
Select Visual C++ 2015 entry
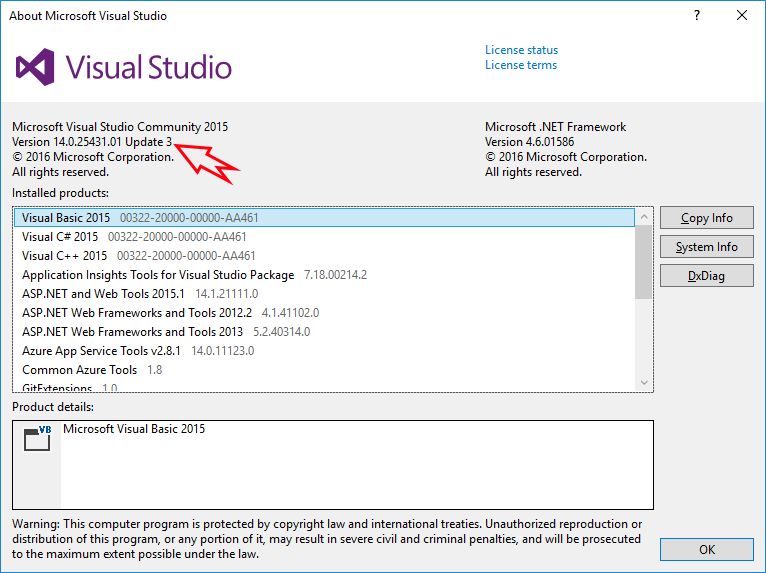point(64,256)
